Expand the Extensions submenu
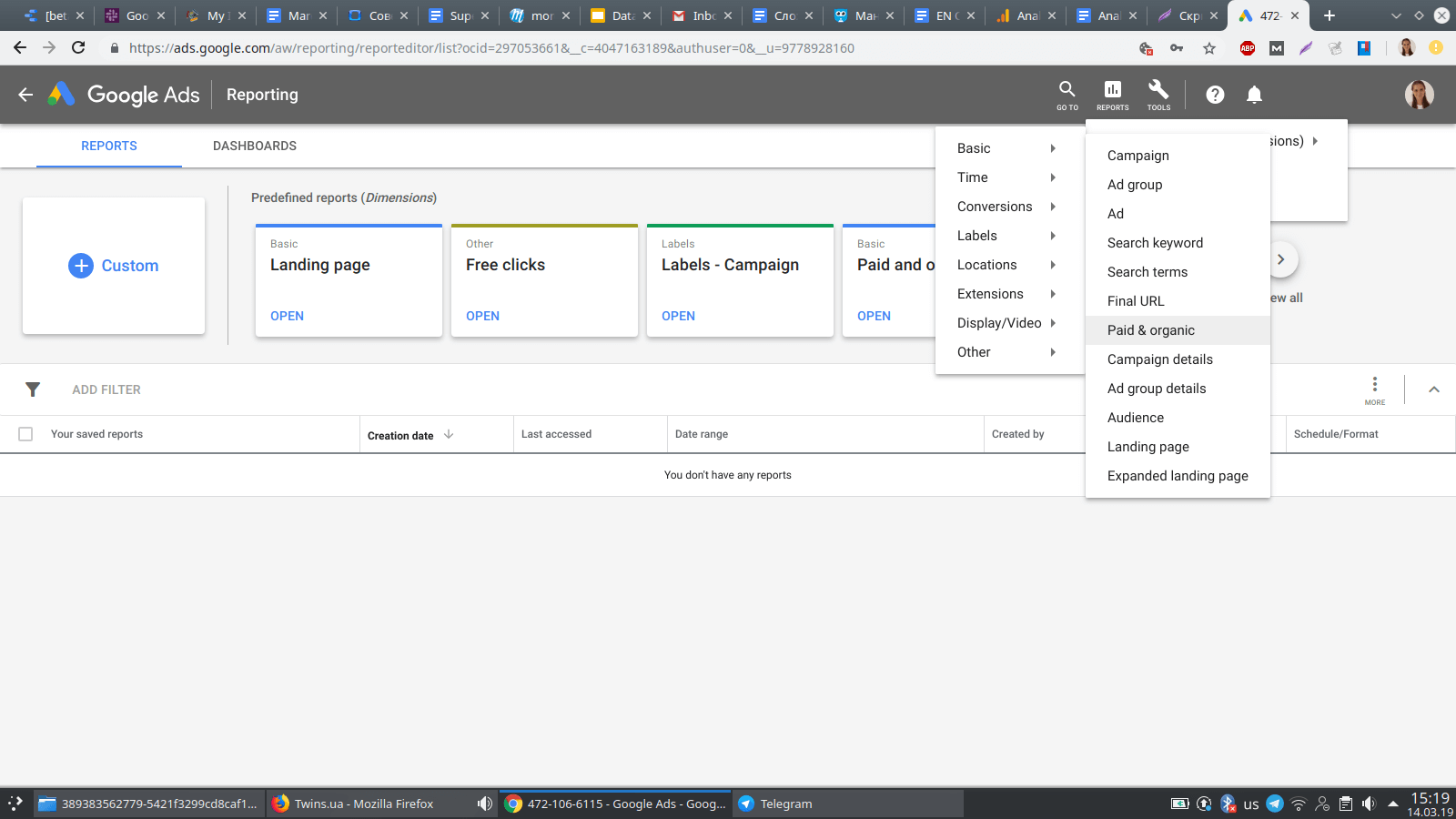The width and height of the screenshot is (1456, 819). [1009, 294]
